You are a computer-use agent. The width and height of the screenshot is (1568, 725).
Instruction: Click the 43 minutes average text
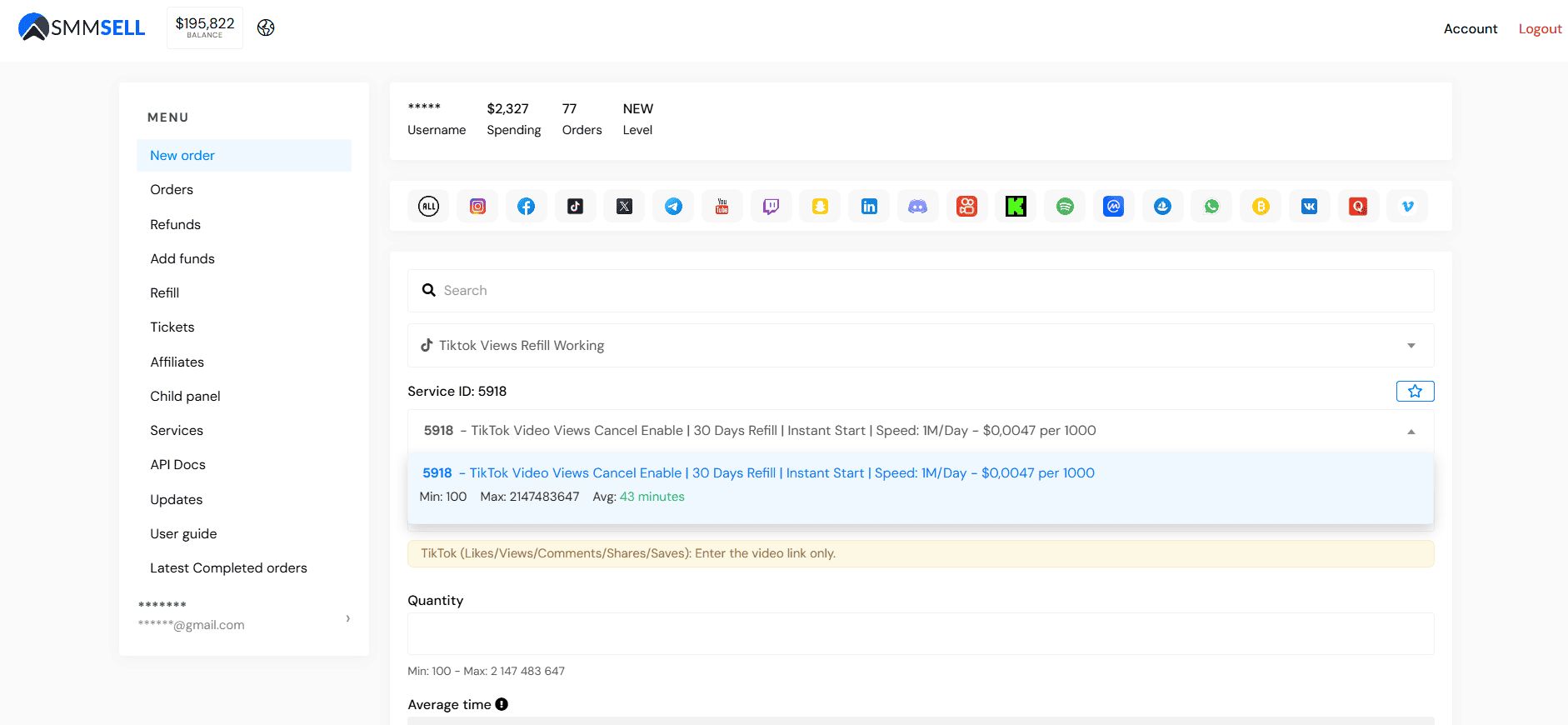[x=652, y=497]
